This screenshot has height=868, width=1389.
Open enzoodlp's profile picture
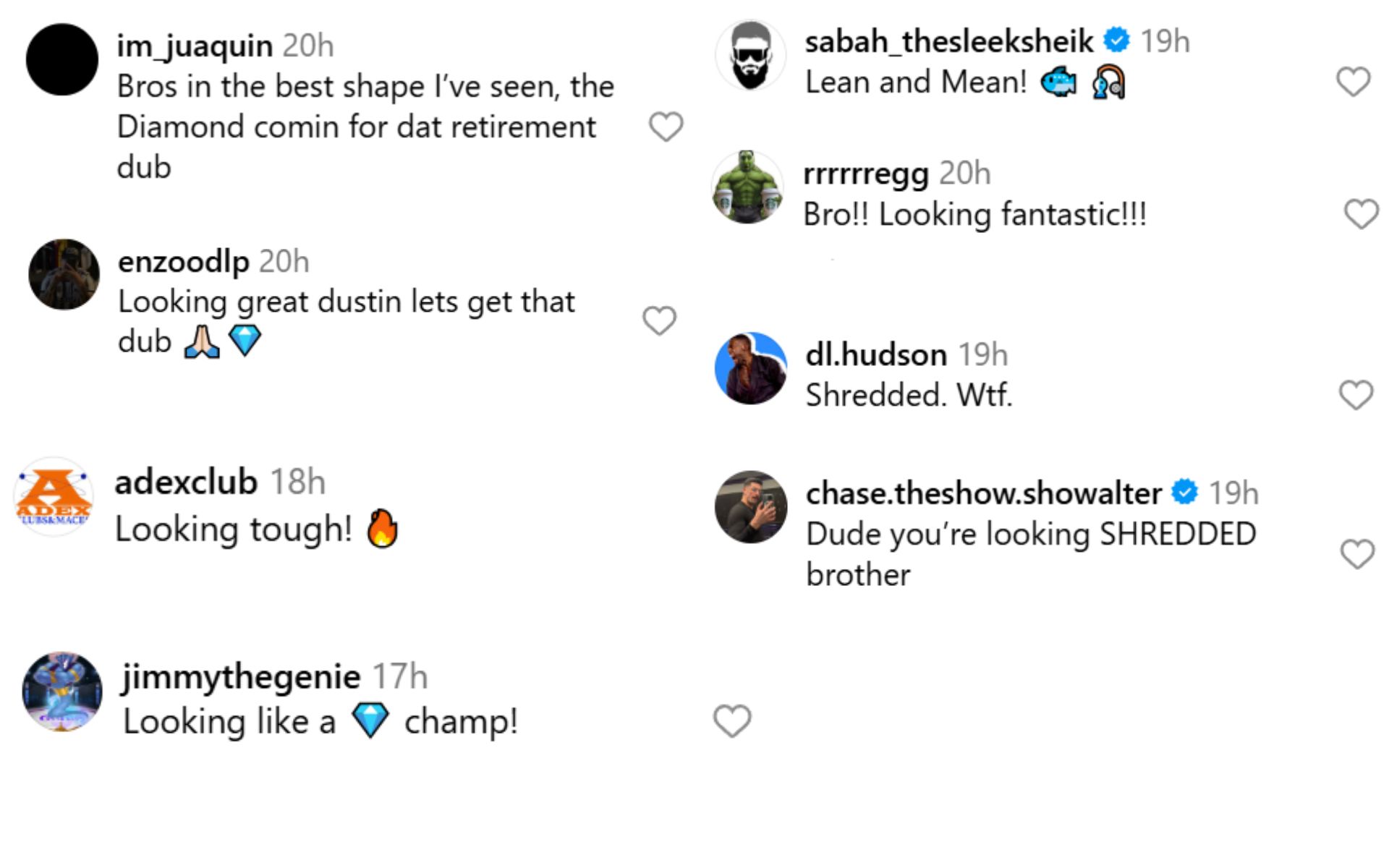click(x=64, y=275)
